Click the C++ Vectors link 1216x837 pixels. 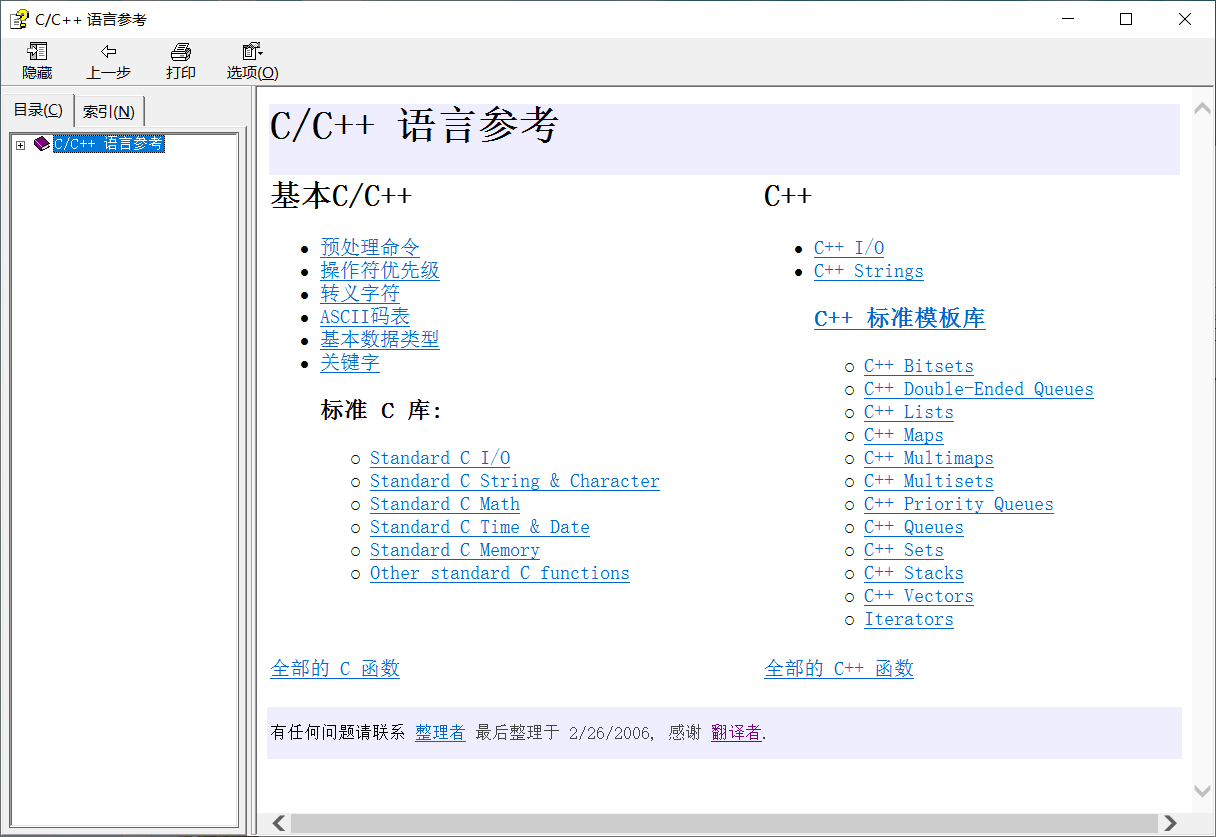pos(917,596)
